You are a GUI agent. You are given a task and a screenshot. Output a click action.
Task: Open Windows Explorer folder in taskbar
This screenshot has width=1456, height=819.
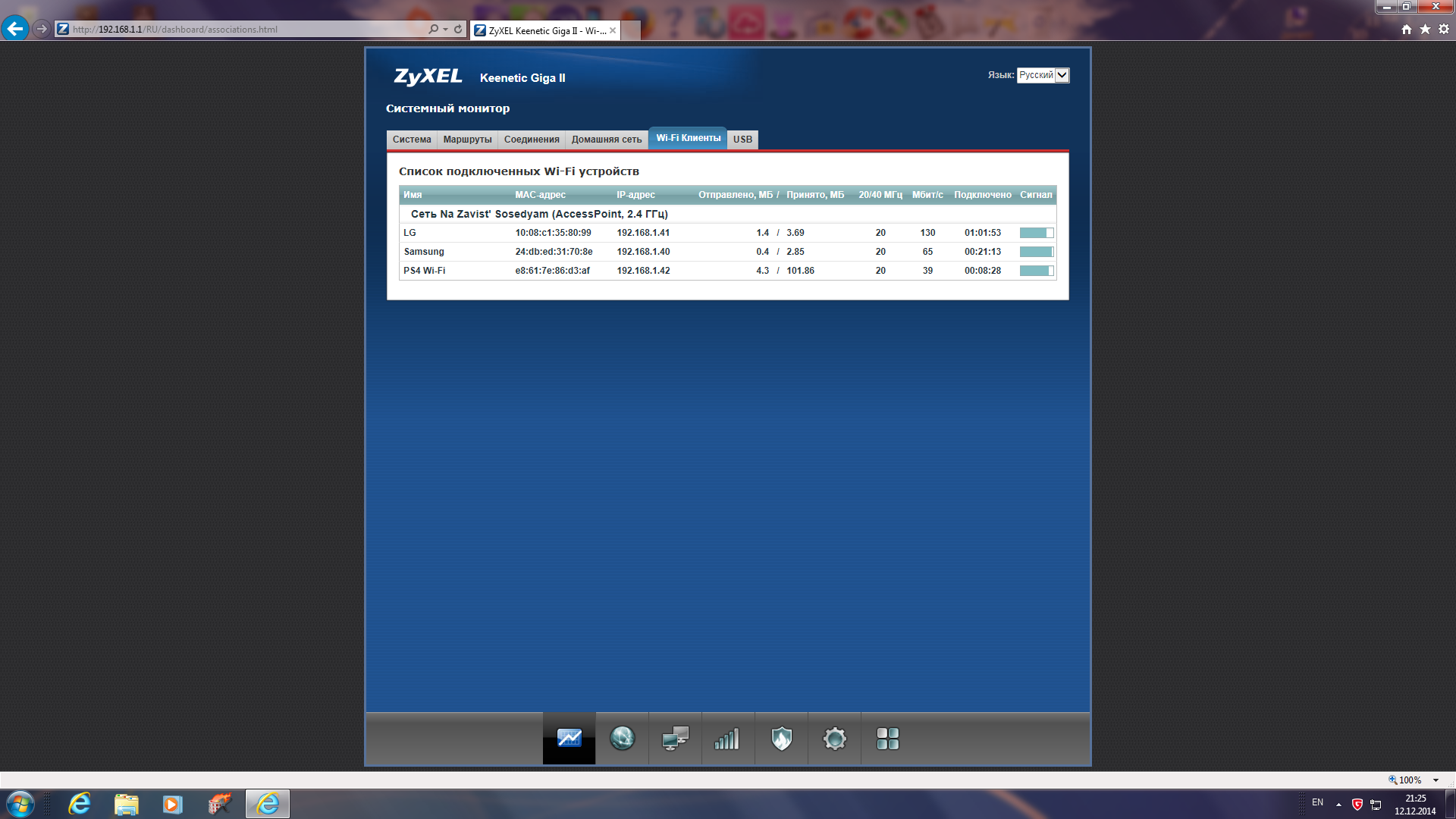pos(126,804)
